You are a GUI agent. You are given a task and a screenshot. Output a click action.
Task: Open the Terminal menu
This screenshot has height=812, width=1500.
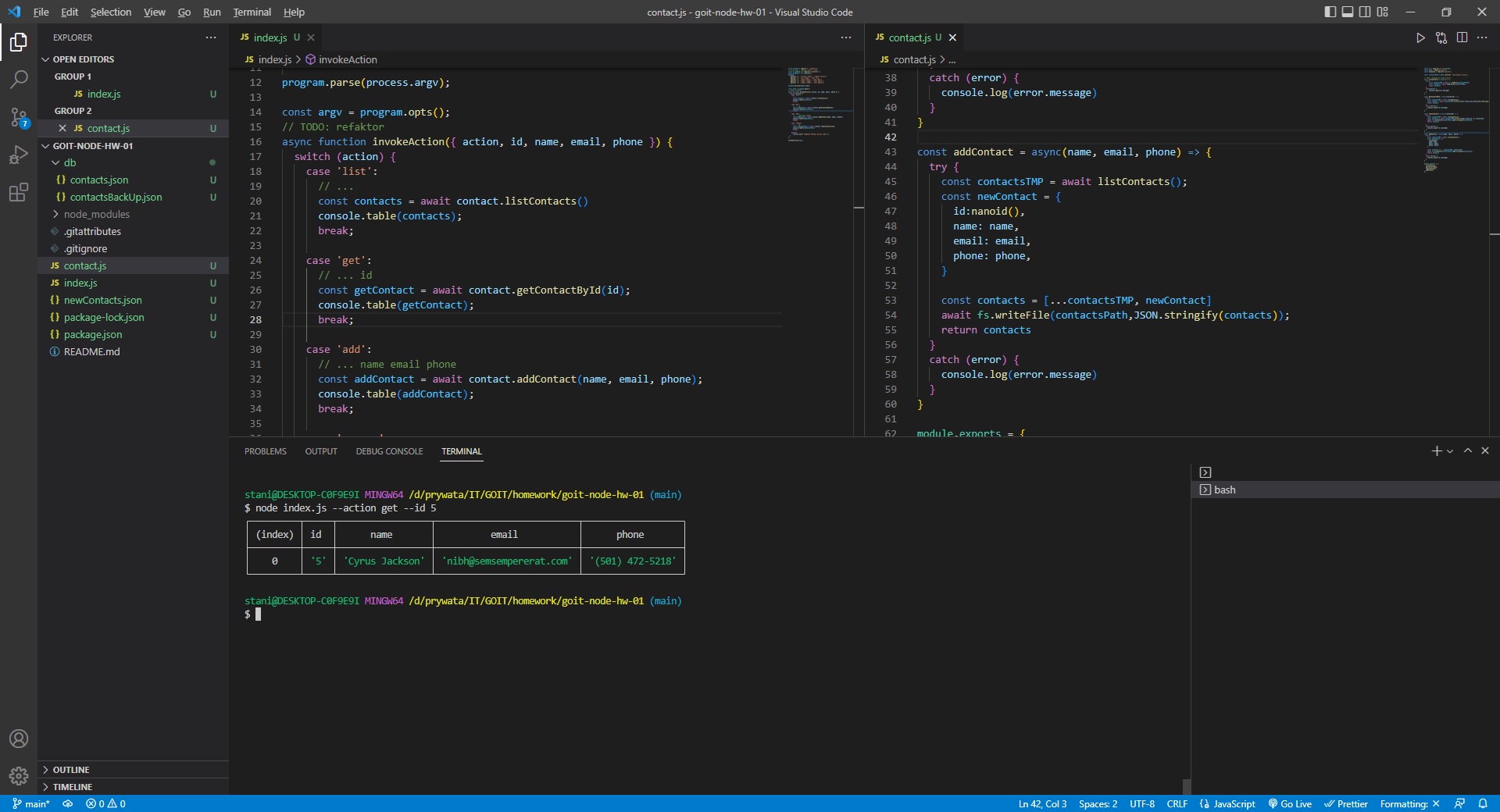(x=252, y=12)
